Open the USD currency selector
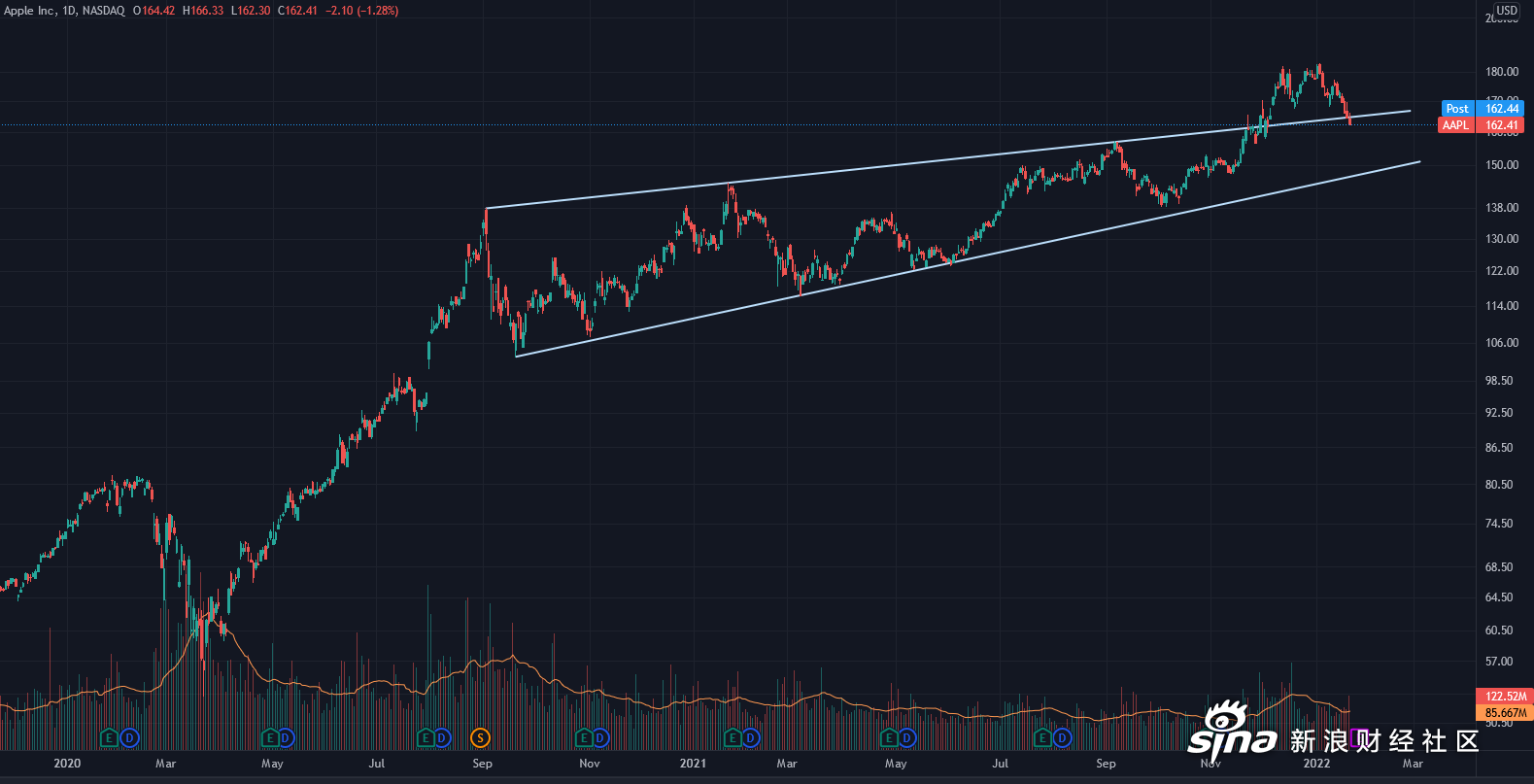The image size is (1534, 784). coord(1507,10)
